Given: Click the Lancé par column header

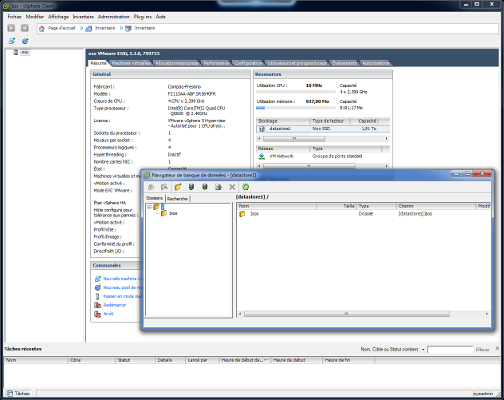Looking at the screenshot, I should (x=202, y=360).
